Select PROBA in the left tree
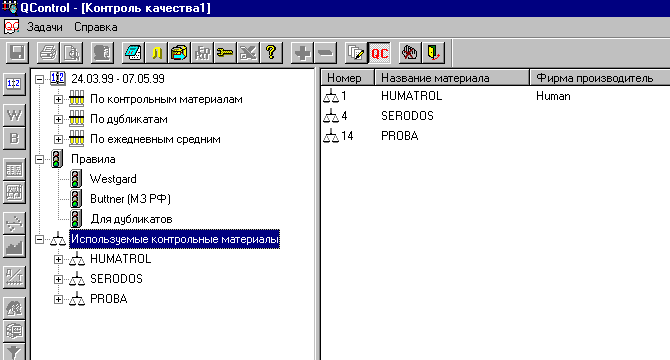The height and width of the screenshot is (360, 670). click(109, 299)
